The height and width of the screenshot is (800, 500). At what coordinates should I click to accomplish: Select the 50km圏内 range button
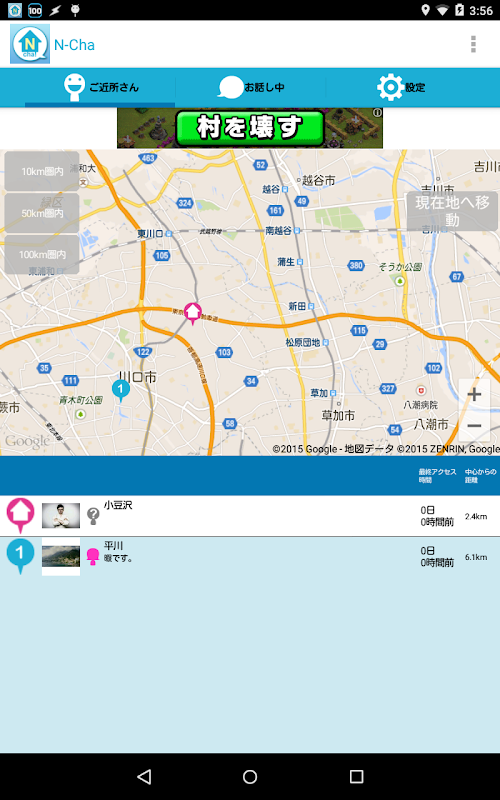click(x=42, y=213)
